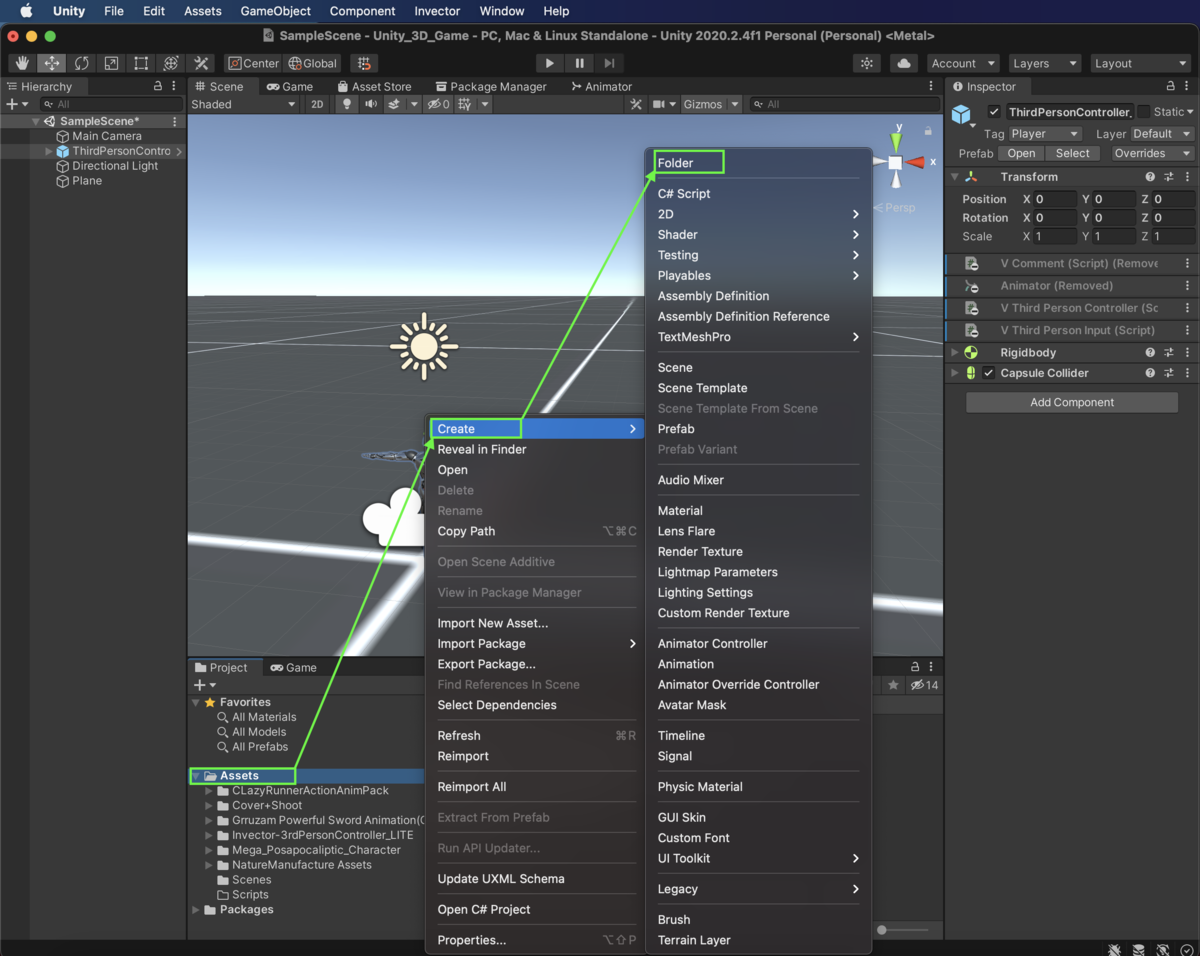Switch to the Animator tab
The height and width of the screenshot is (956, 1200).
(601, 86)
